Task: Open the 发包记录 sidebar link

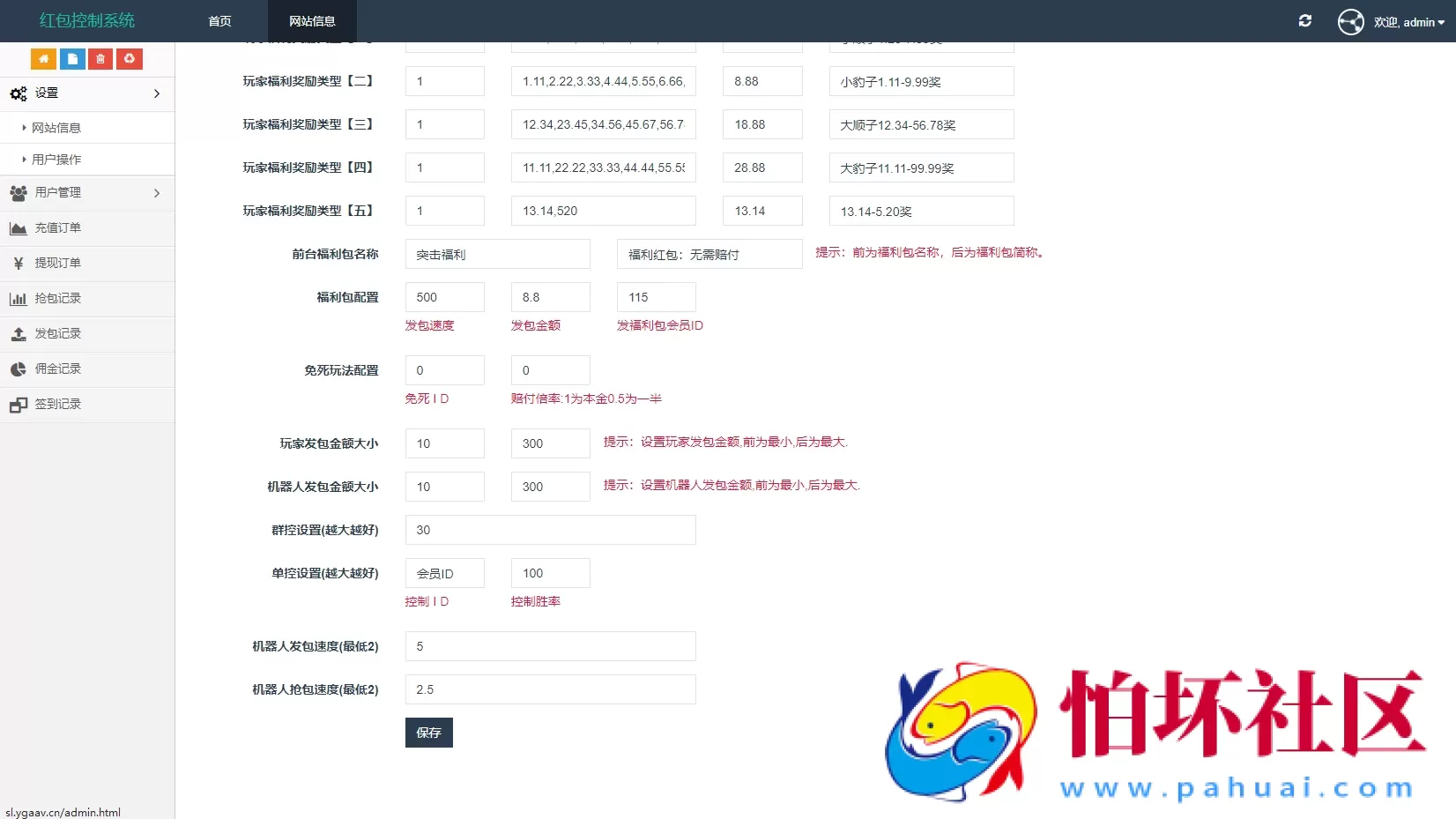Action: [x=57, y=333]
